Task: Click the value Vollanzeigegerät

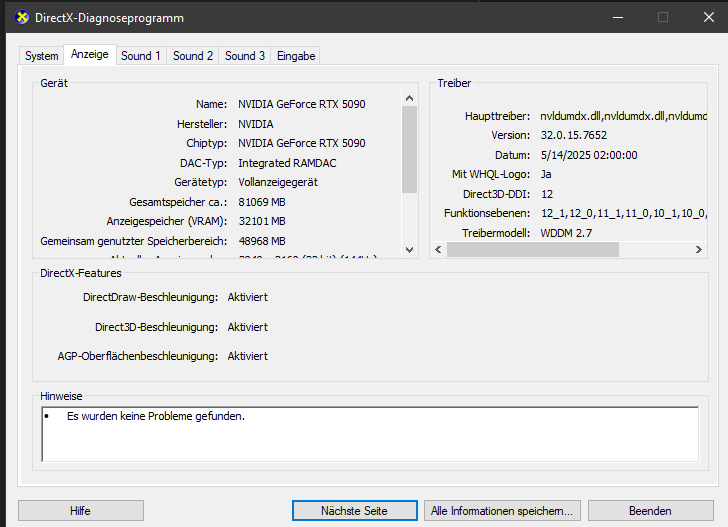Action: tap(278, 182)
